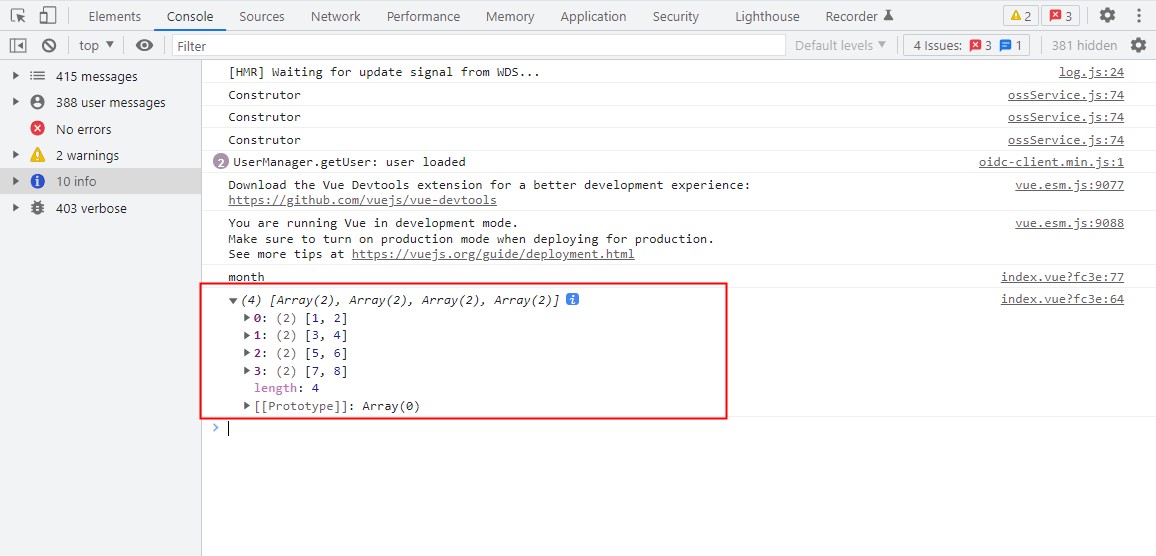Toggle the device toolbar icon

point(48,15)
